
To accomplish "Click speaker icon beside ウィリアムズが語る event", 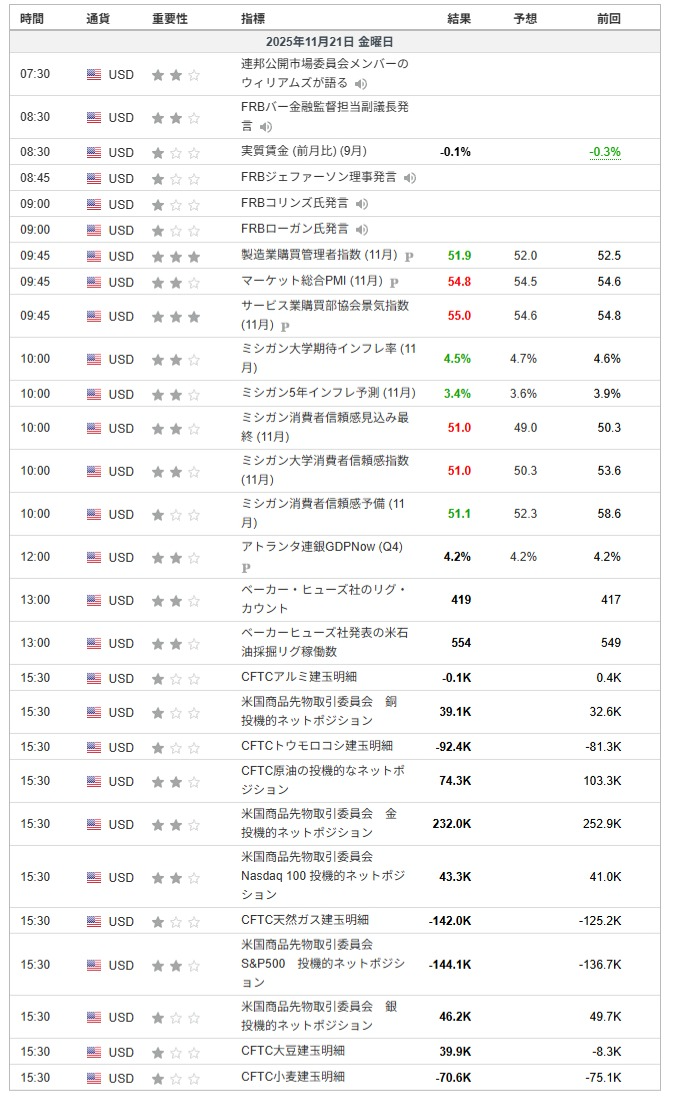I will pyautogui.click(x=361, y=83).
